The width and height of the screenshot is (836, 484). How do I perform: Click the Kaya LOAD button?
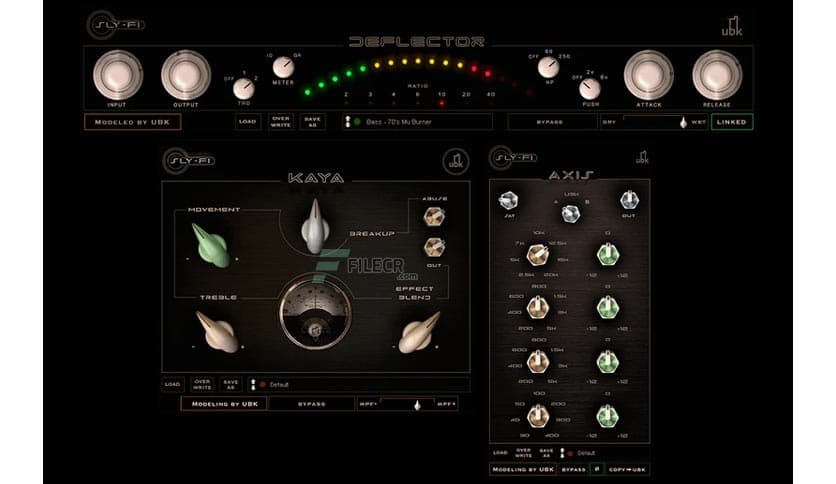pos(172,384)
